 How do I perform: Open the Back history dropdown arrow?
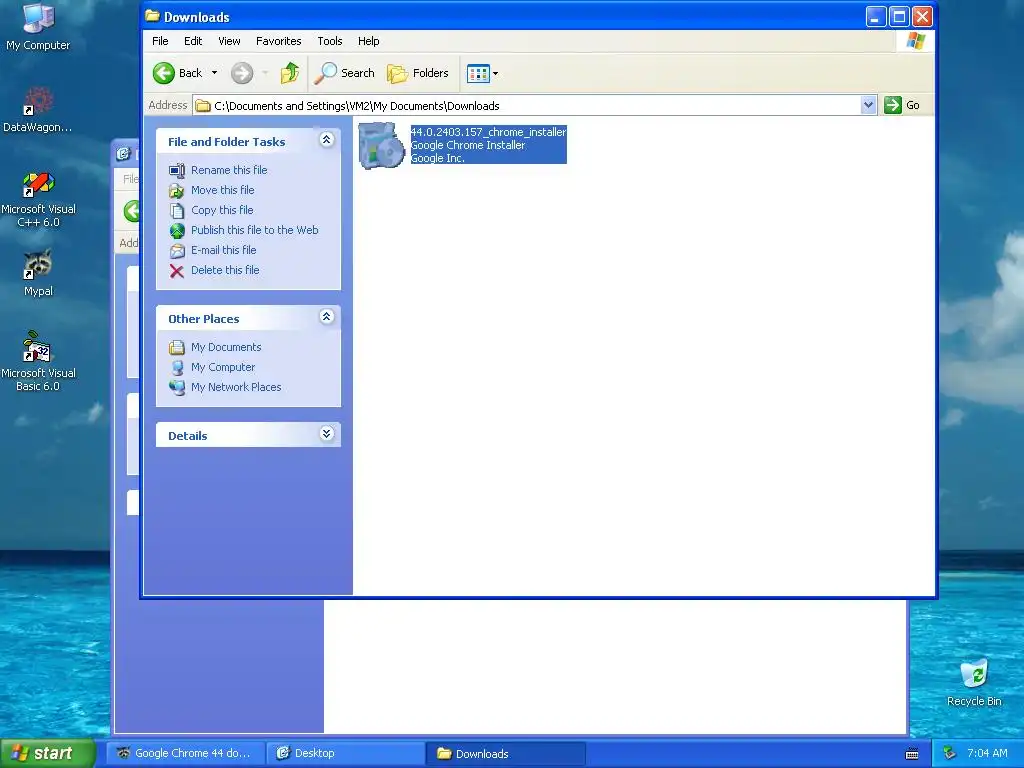pos(214,73)
